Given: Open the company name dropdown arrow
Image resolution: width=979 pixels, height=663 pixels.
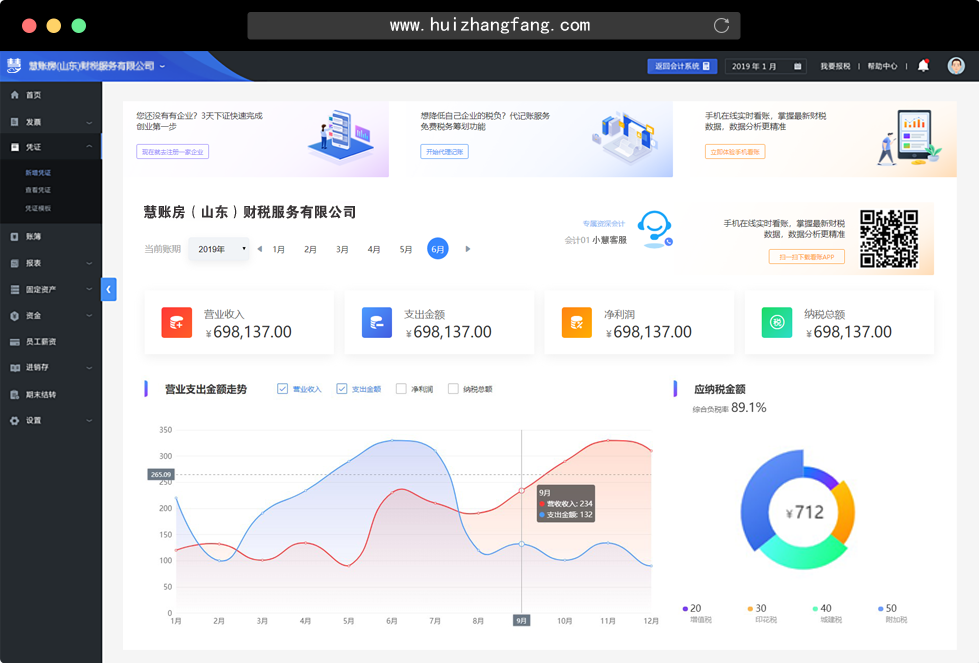Looking at the screenshot, I should tap(162, 66).
